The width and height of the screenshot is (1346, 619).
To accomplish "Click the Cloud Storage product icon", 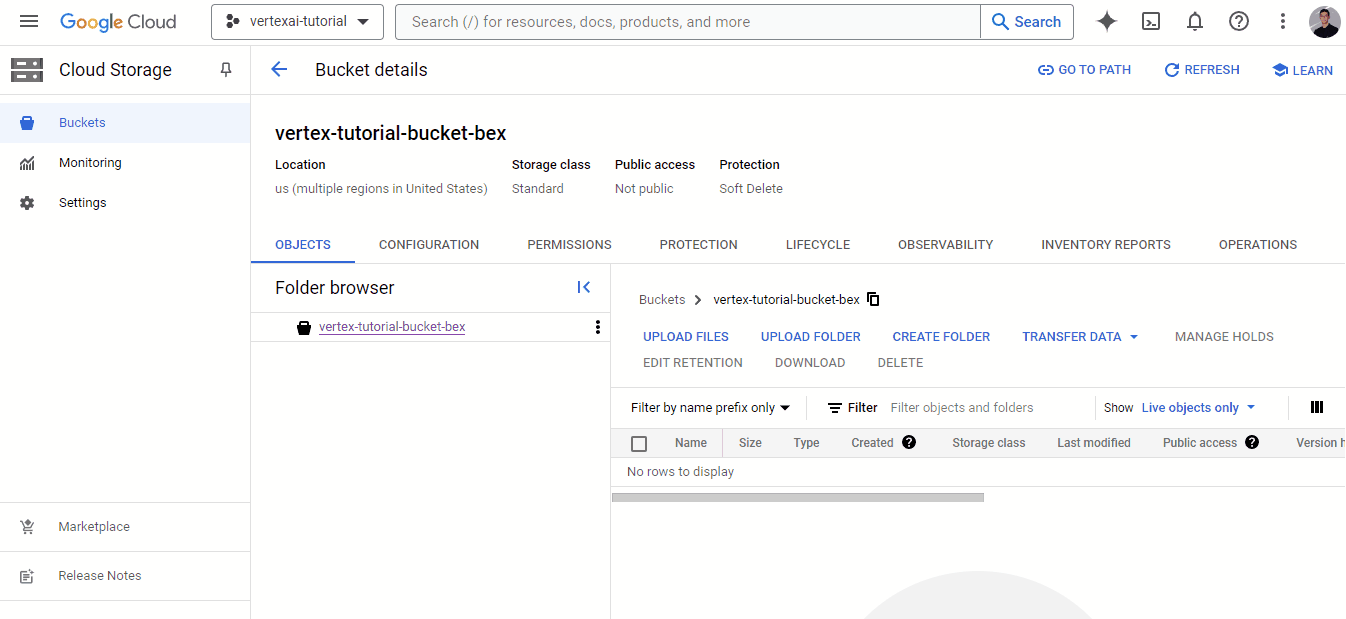I will [x=27, y=70].
